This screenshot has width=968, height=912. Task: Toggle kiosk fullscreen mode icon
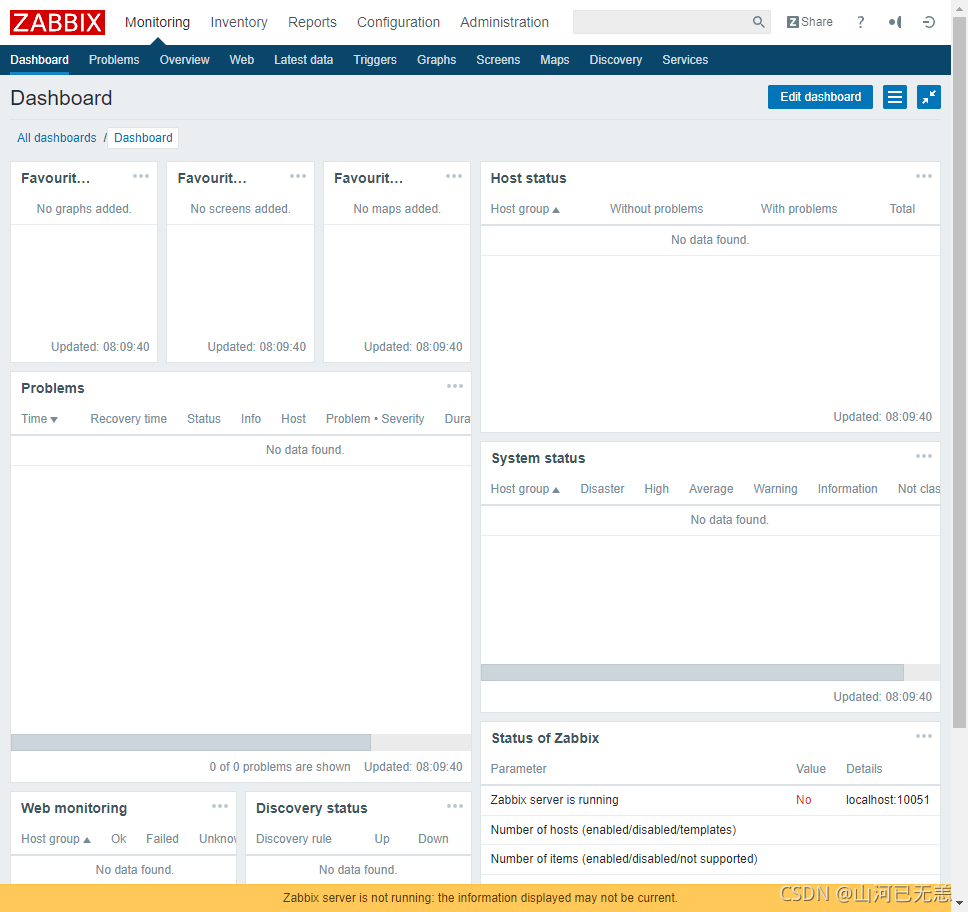coord(928,97)
